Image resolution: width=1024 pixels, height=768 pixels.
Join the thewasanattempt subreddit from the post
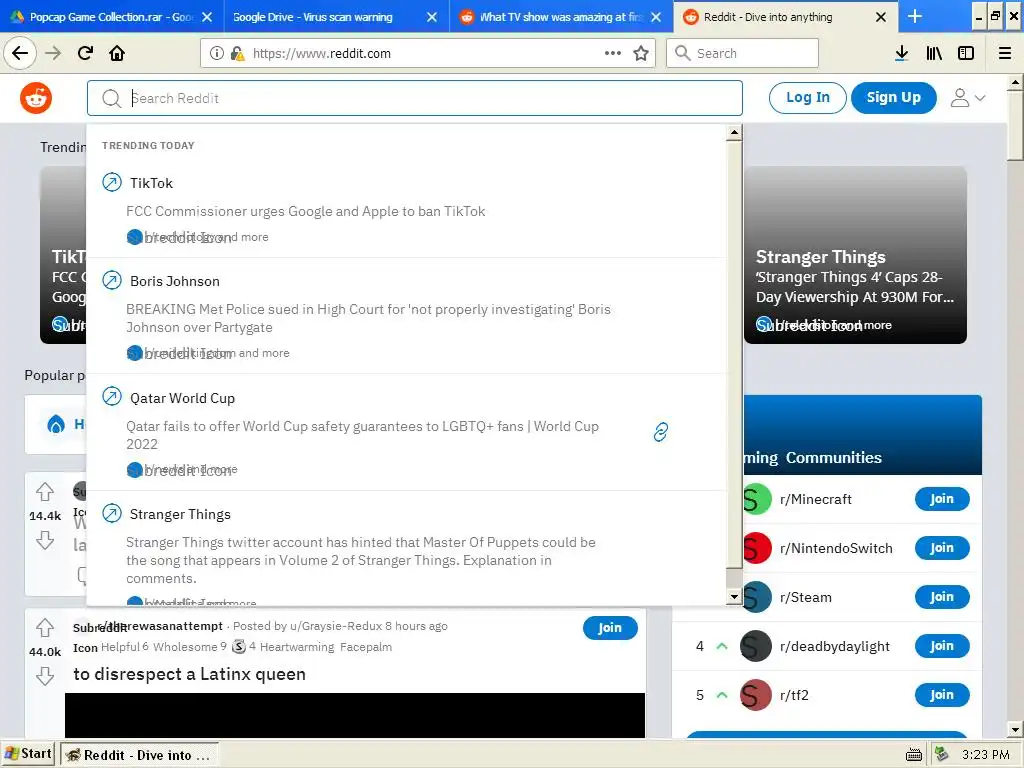click(x=610, y=628)
